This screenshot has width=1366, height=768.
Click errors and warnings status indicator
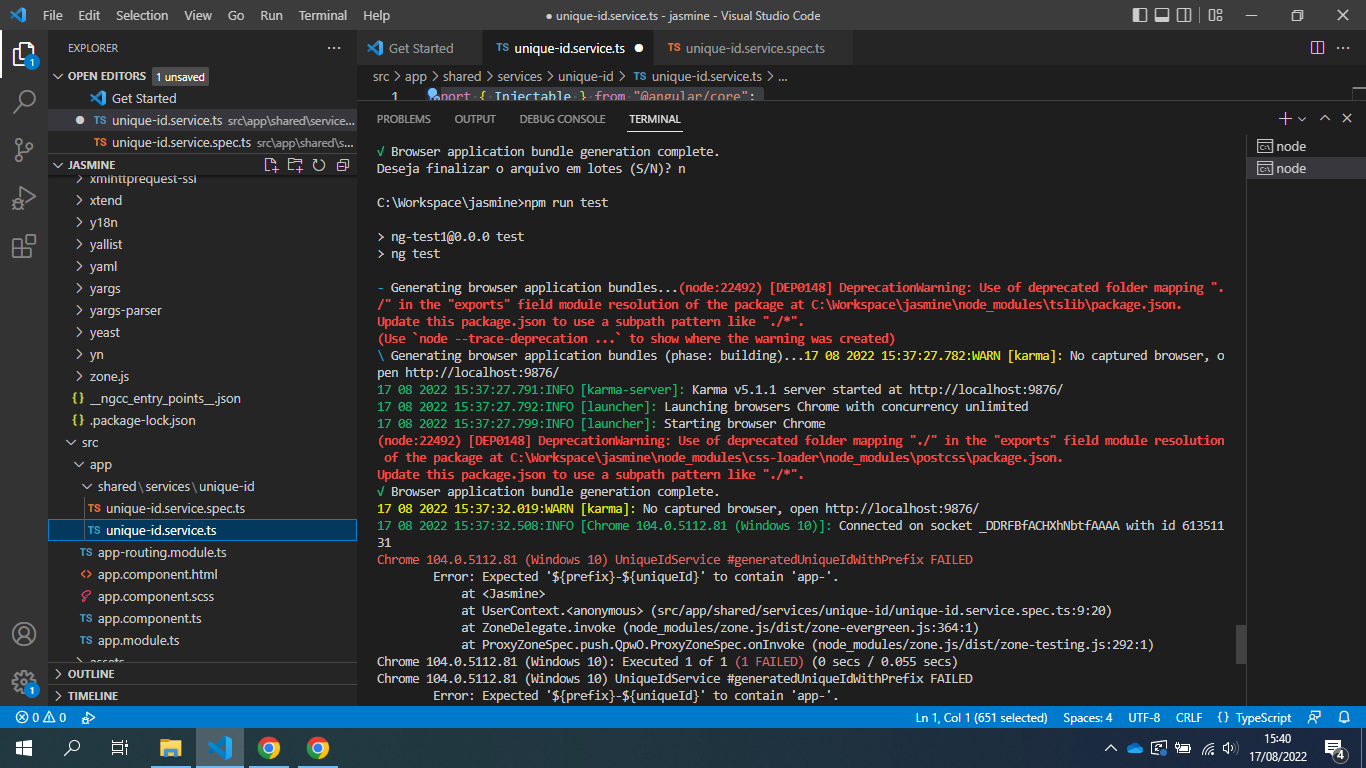41,717
